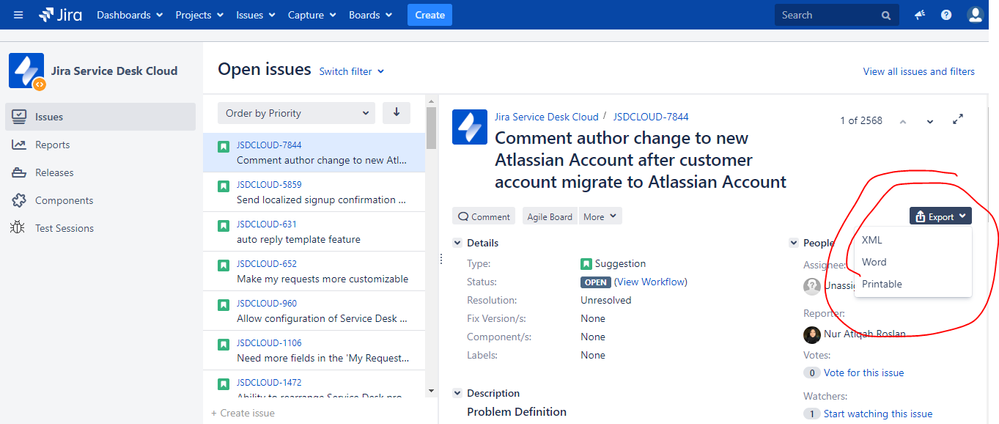Click the Jira logo
This screenshot has width=999, height=424.
[x=60, y=15]
